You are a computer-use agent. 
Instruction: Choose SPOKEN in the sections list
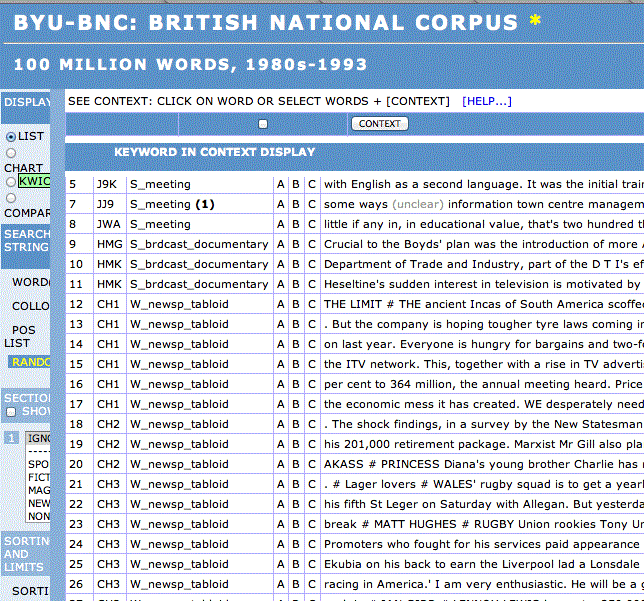pyautogui.click(x=38, y=464)
